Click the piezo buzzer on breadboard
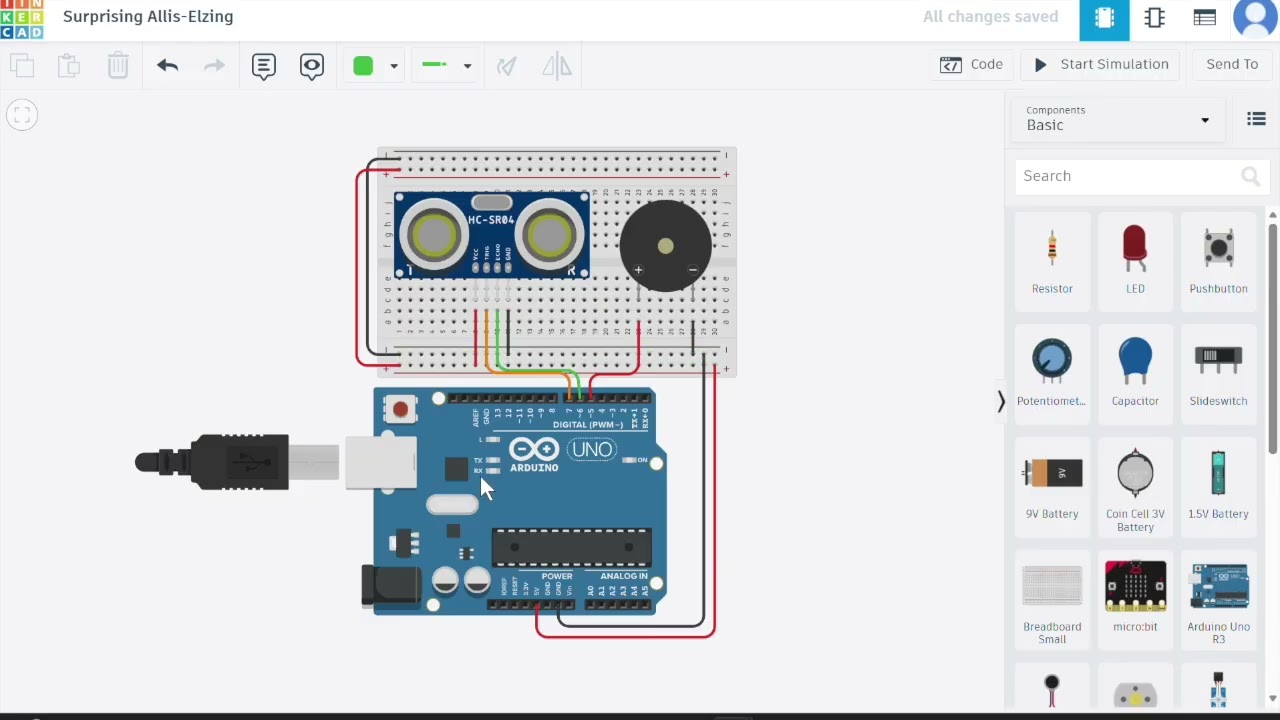The width and height of the screenshot is (1280, 720). [x=666, y=246]
